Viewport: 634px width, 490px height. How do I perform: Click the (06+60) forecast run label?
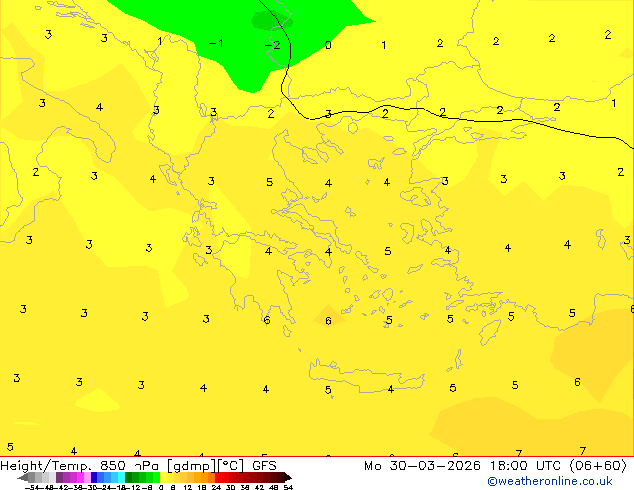tap(598, 466)
